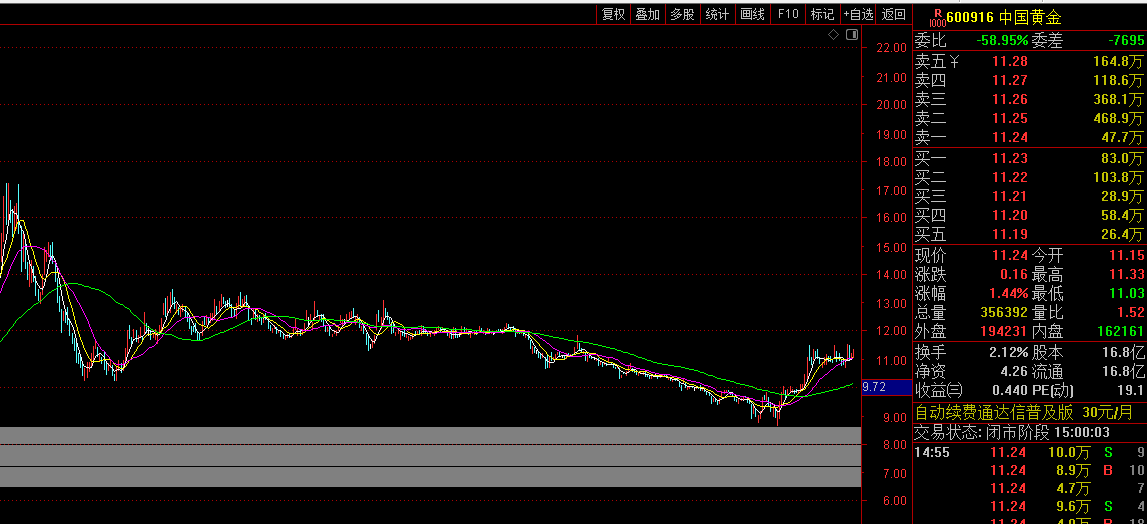1147x524 pixels.
Task: Open the 叠加 overlay option
Action: pos(648,14)
